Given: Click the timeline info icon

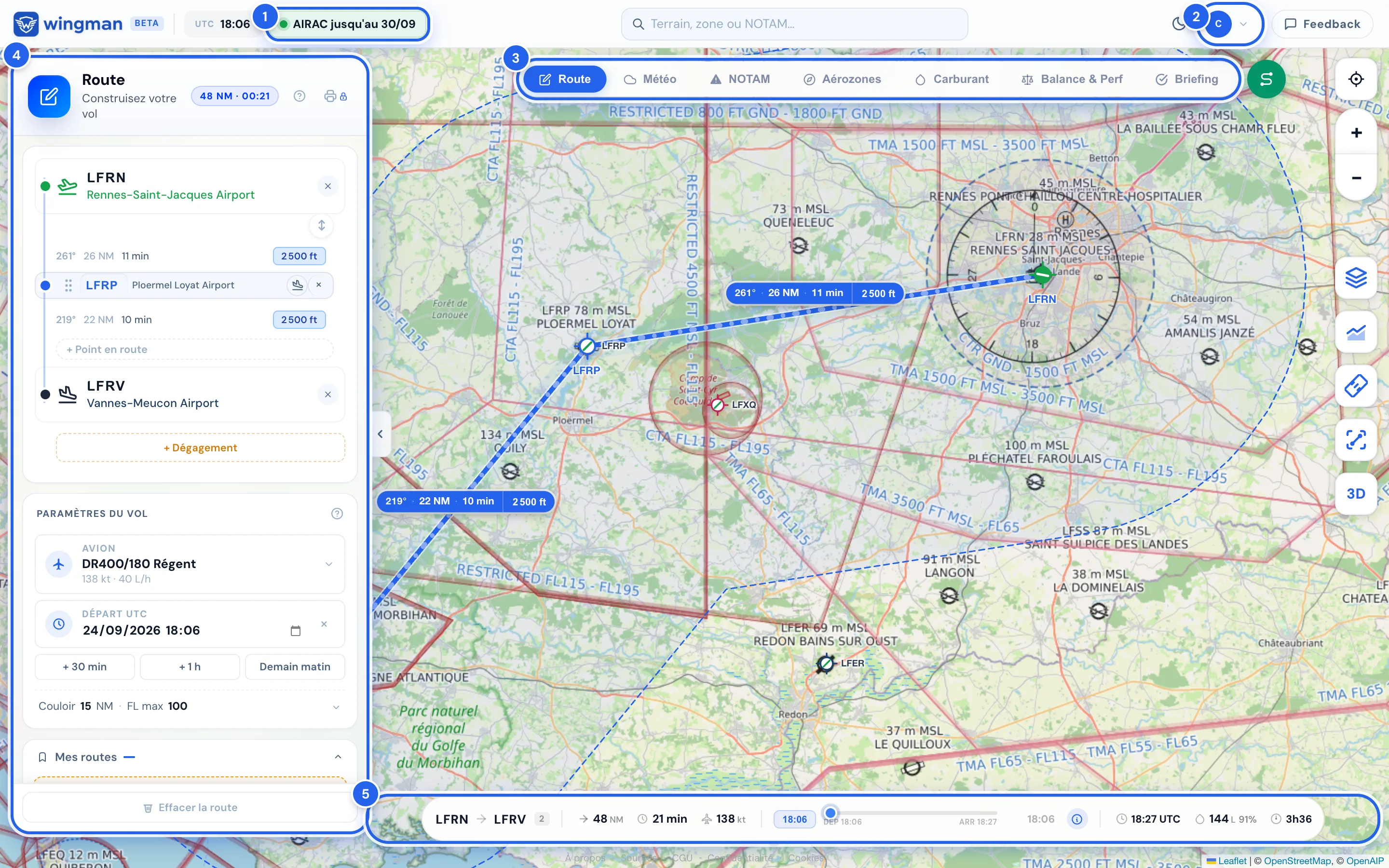Looking at the screenshot, I should tap(1077, 819).
